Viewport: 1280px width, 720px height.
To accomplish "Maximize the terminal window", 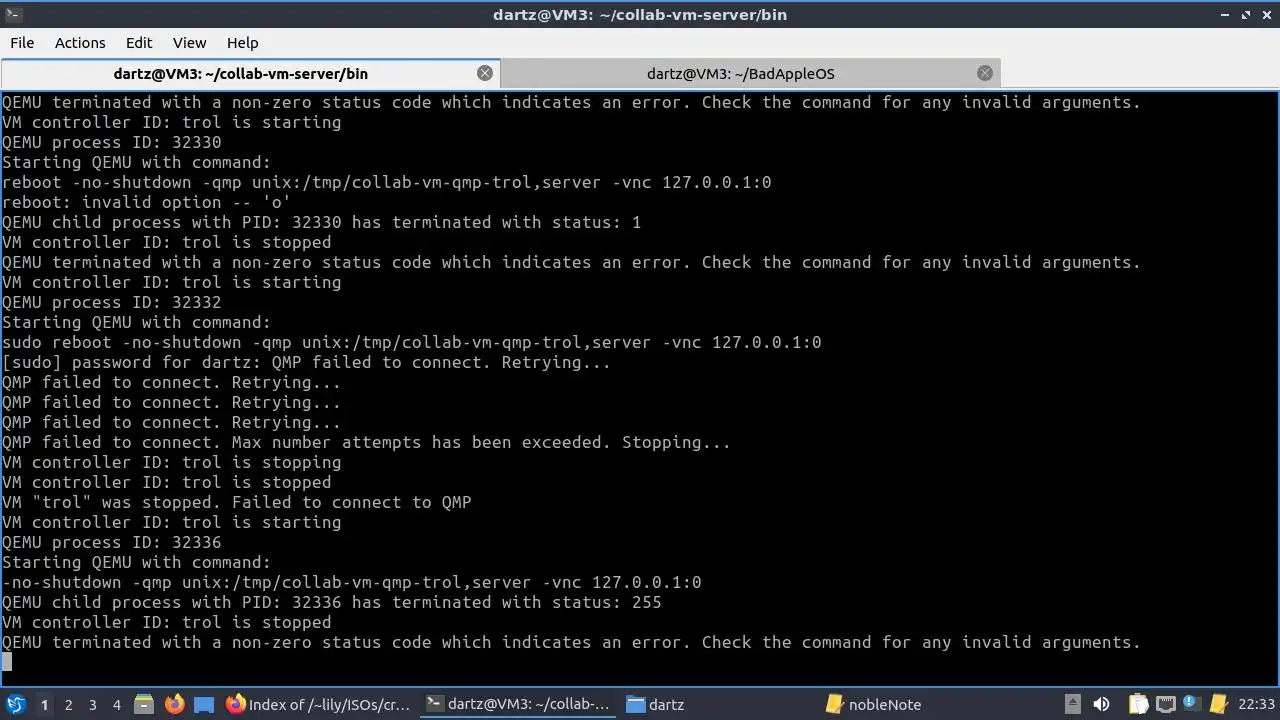I will click(x=1246, y=14).
